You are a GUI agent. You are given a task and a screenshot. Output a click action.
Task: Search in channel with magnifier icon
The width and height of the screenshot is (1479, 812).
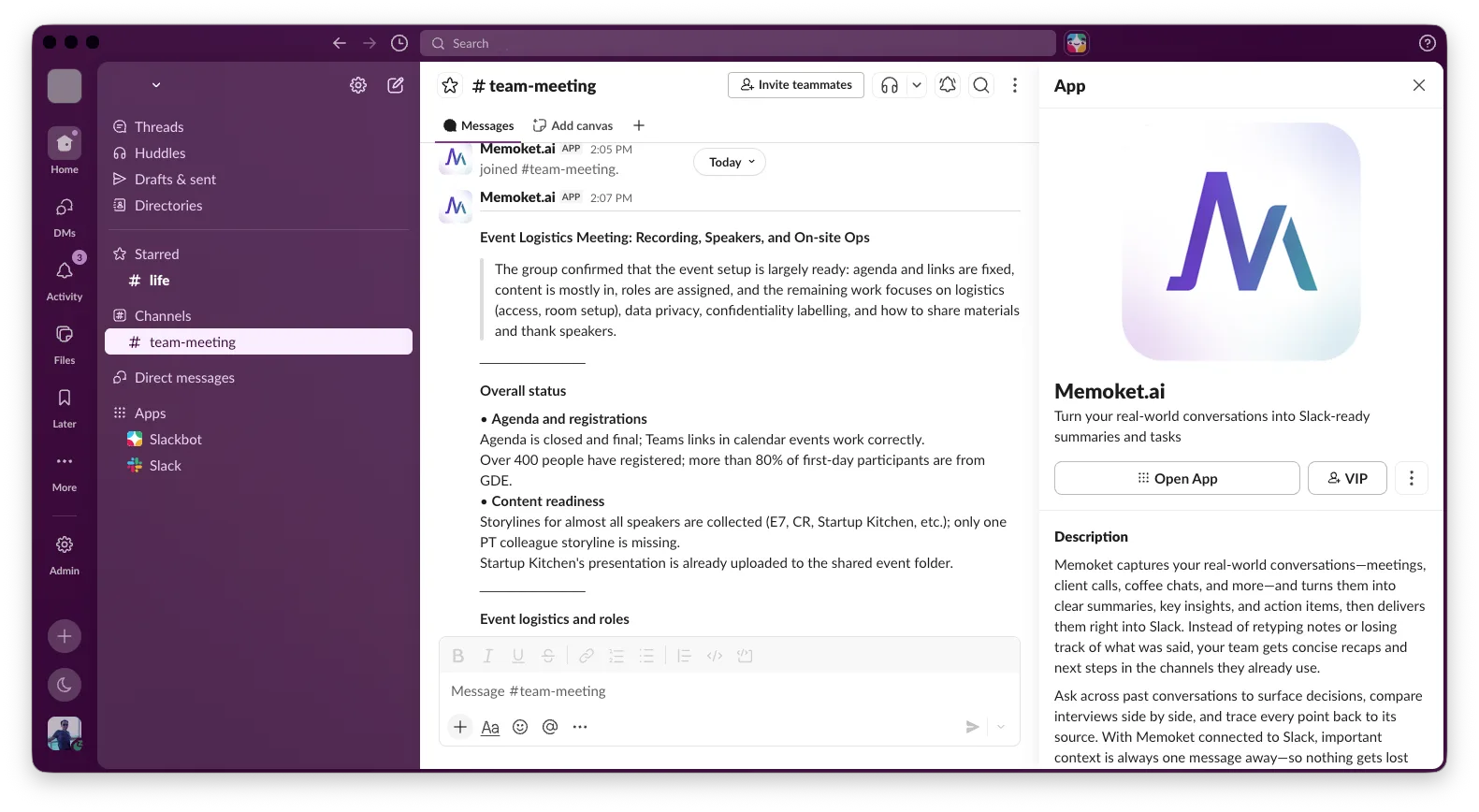tap(981, 85)
